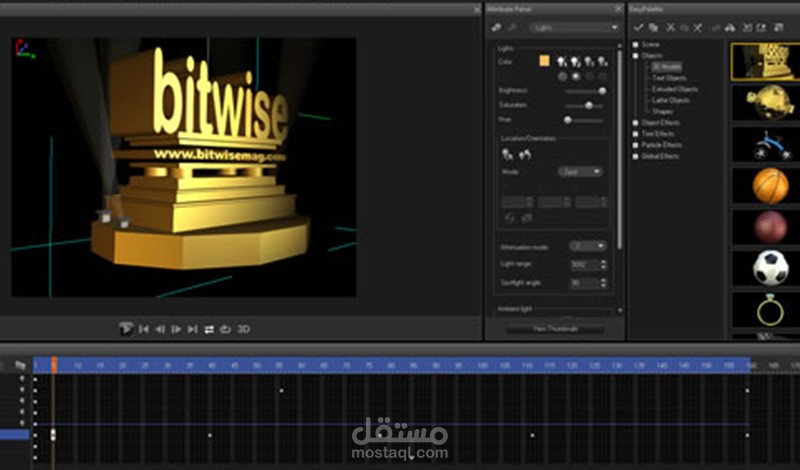800x470 pixels.
Task: Open the light Mode dropdown (Spot)
Action: (580, 172)
